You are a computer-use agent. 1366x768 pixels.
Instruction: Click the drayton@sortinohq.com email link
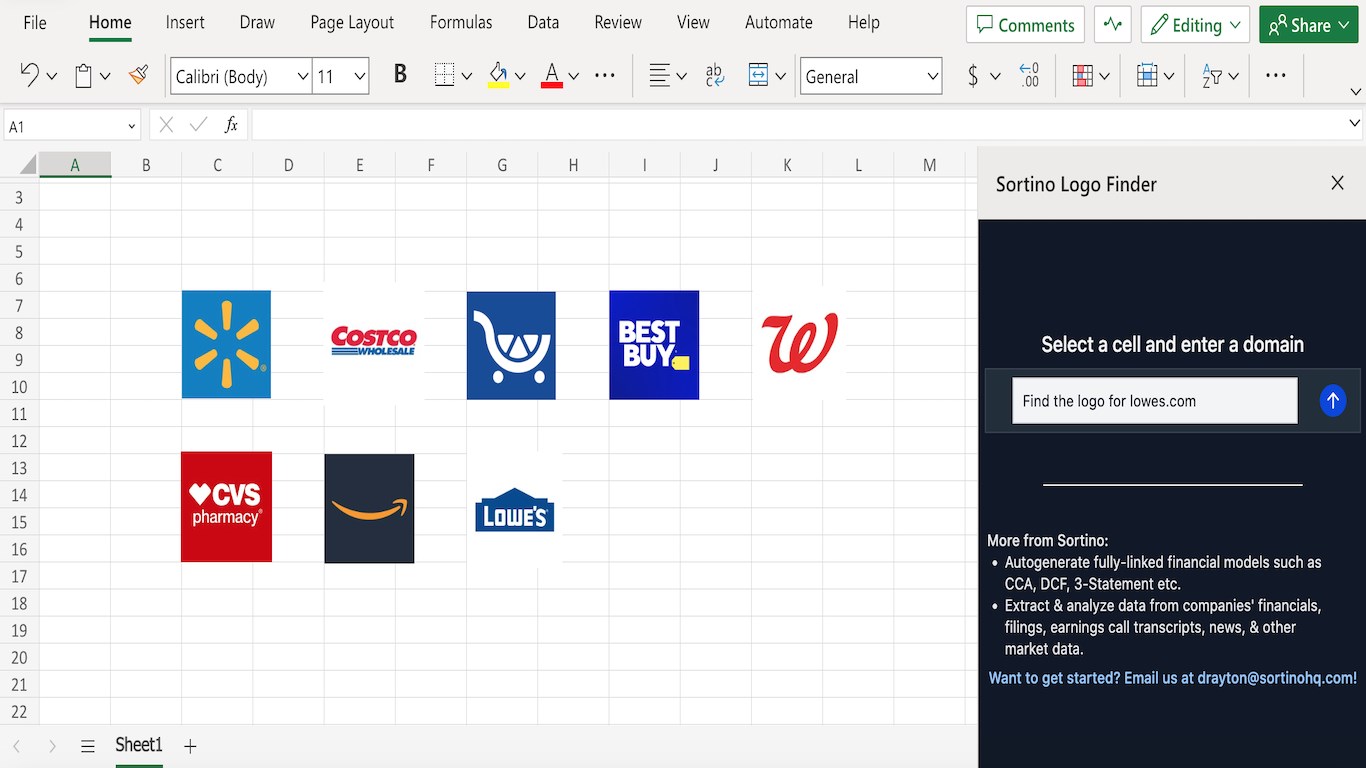[x=1275, y=678]
